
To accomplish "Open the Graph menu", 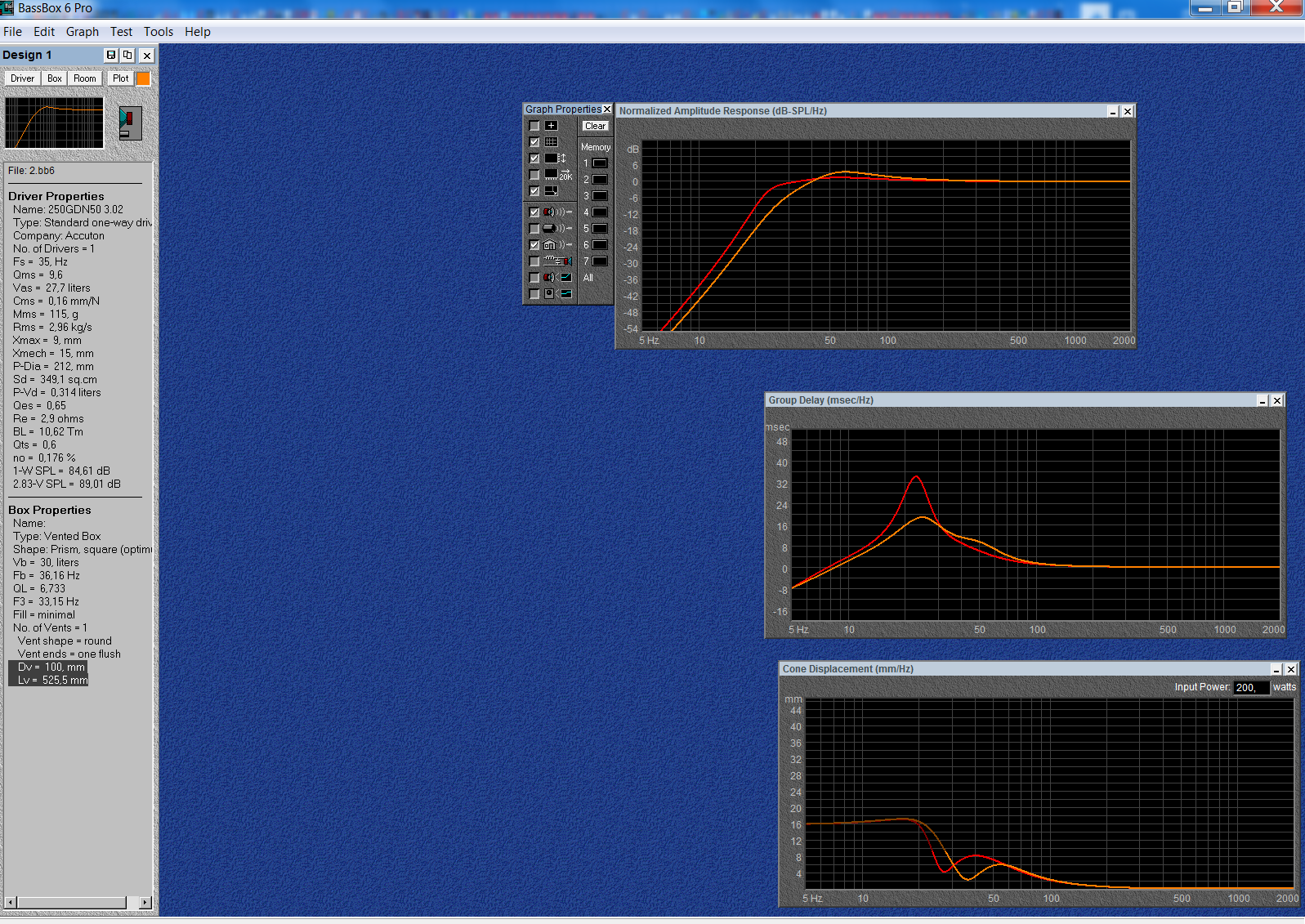I will pos(83,32).
